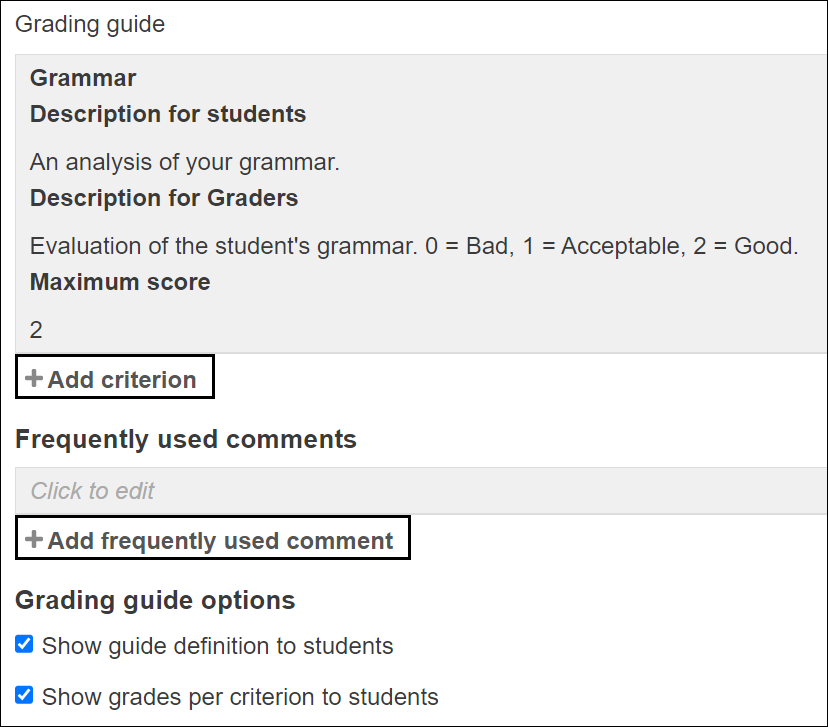This screenshot has width=828, height=727.
Task: Click the Description for students label
Action: 168,113
